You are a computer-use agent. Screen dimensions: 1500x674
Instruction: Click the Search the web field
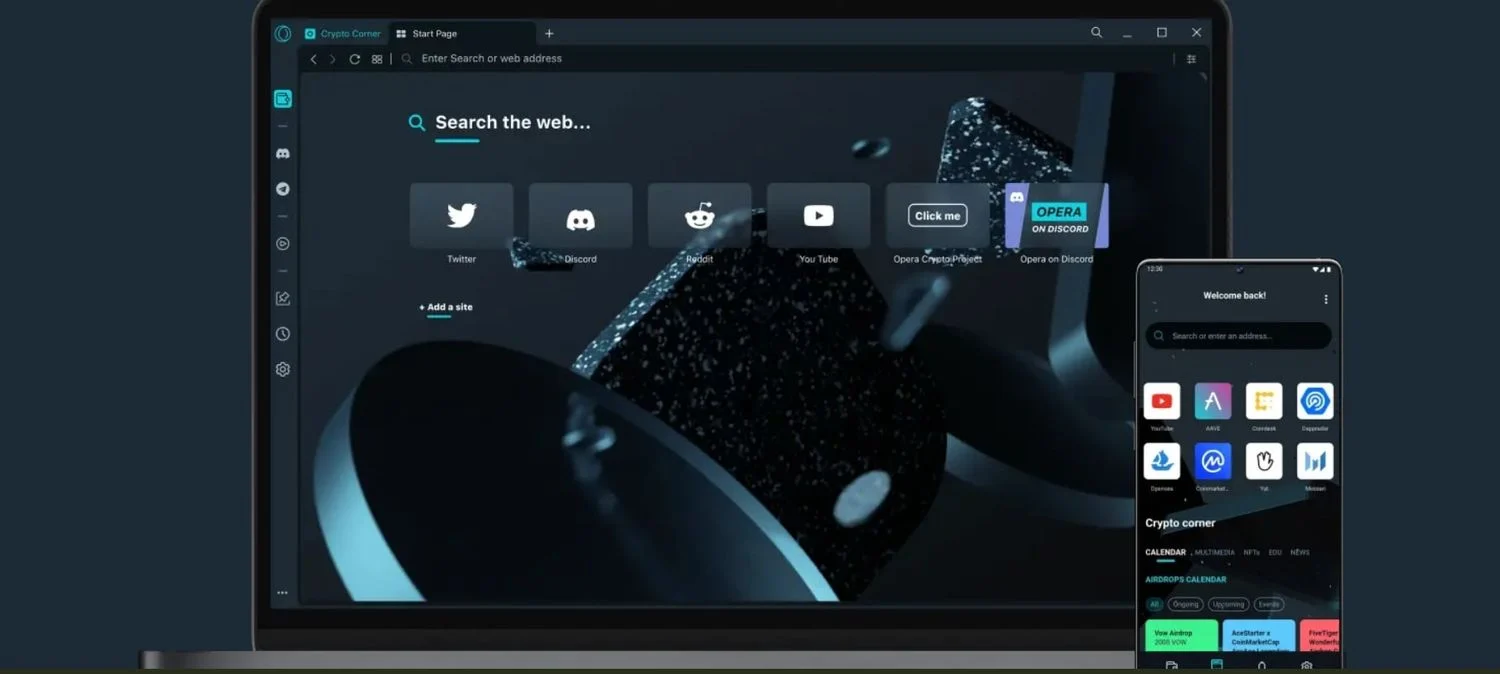coord(500,123)
